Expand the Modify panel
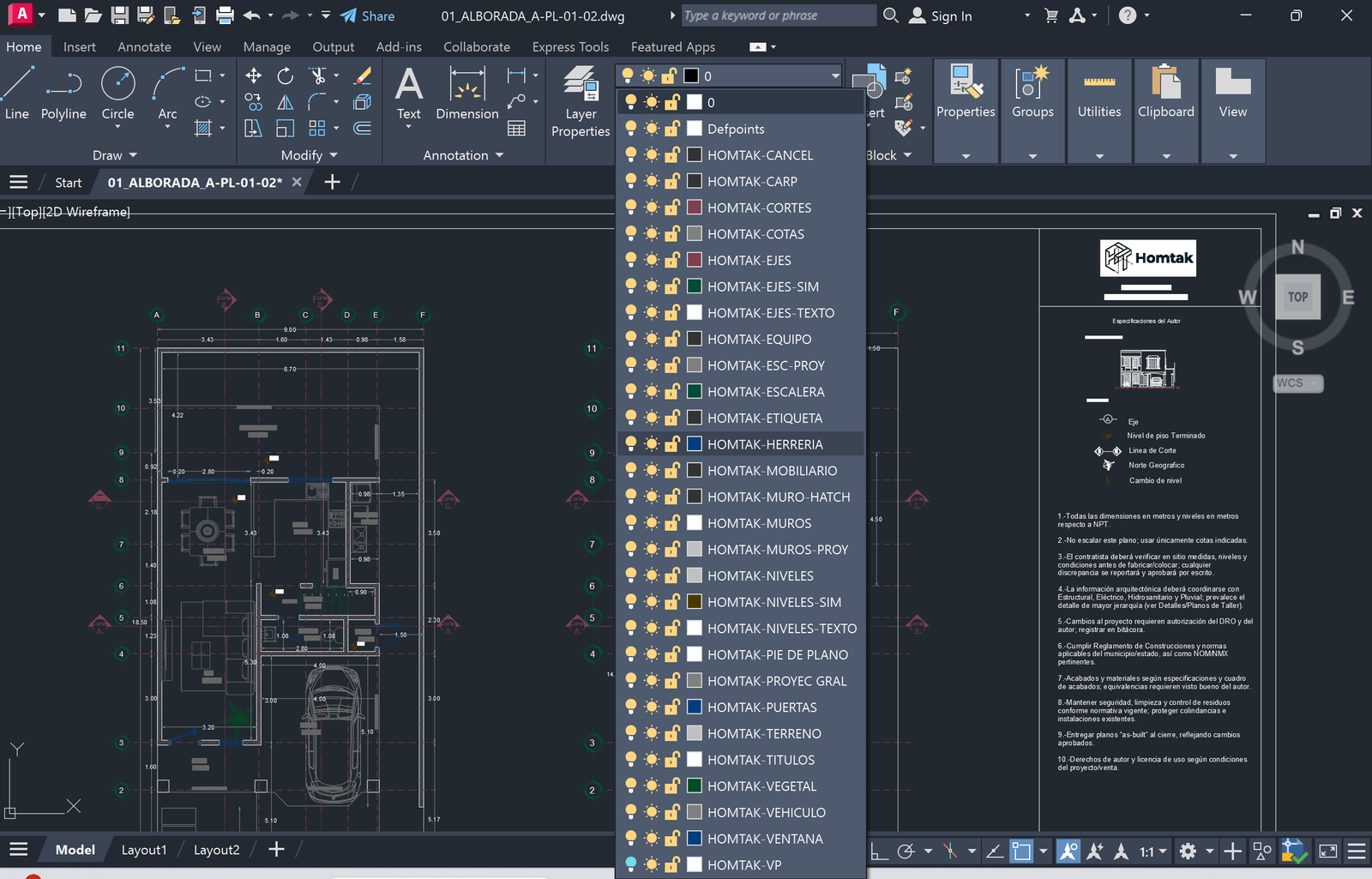This screenshot has width=1372, height=879. 334,154
